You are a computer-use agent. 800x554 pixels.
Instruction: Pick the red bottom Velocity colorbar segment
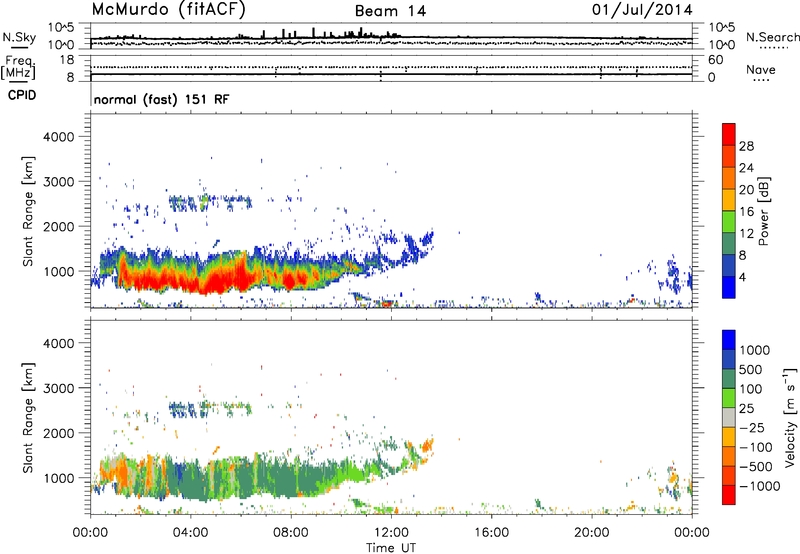pos(729,495)
